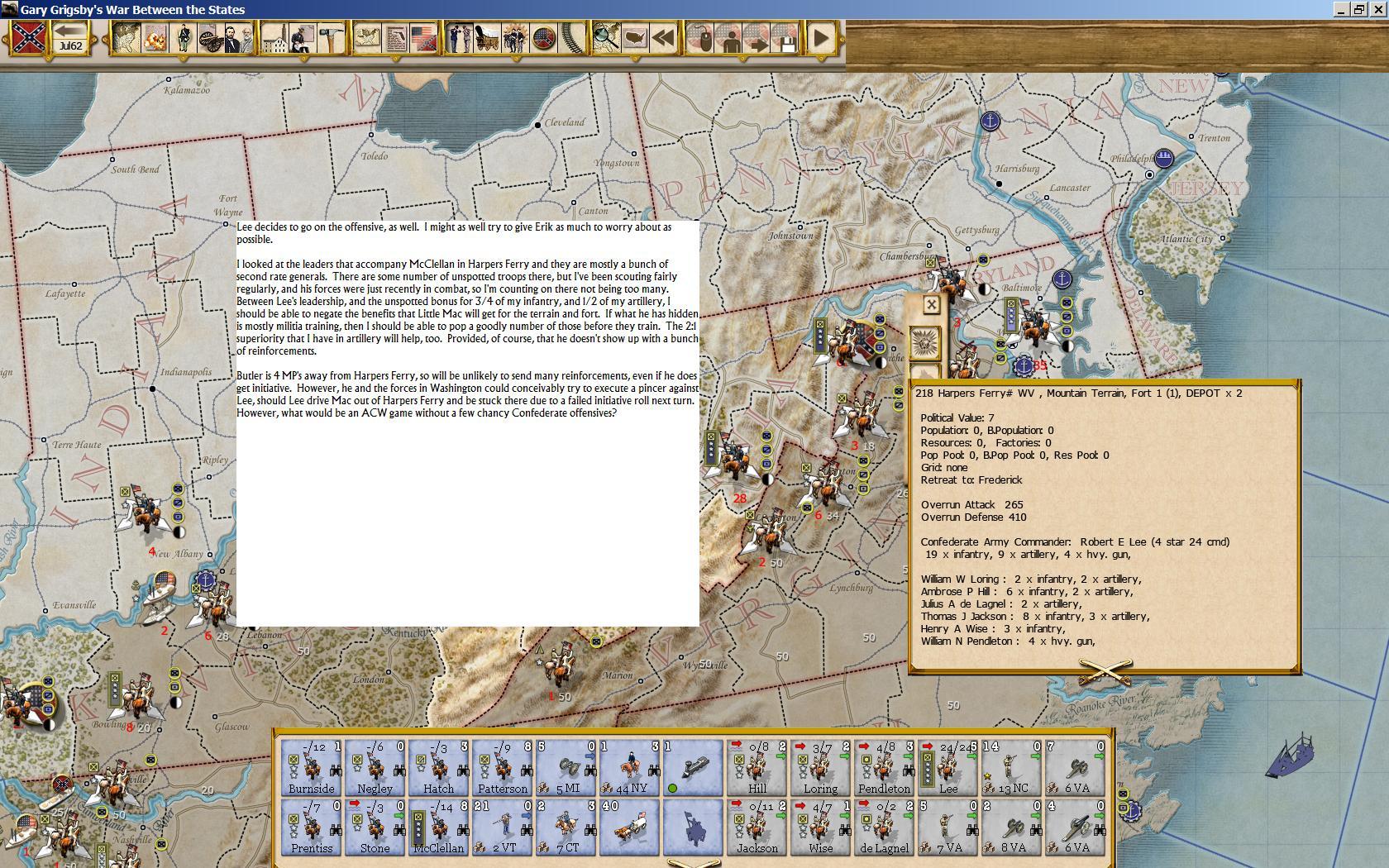Click the railroad track toolbar icon

tap(571, 38)
